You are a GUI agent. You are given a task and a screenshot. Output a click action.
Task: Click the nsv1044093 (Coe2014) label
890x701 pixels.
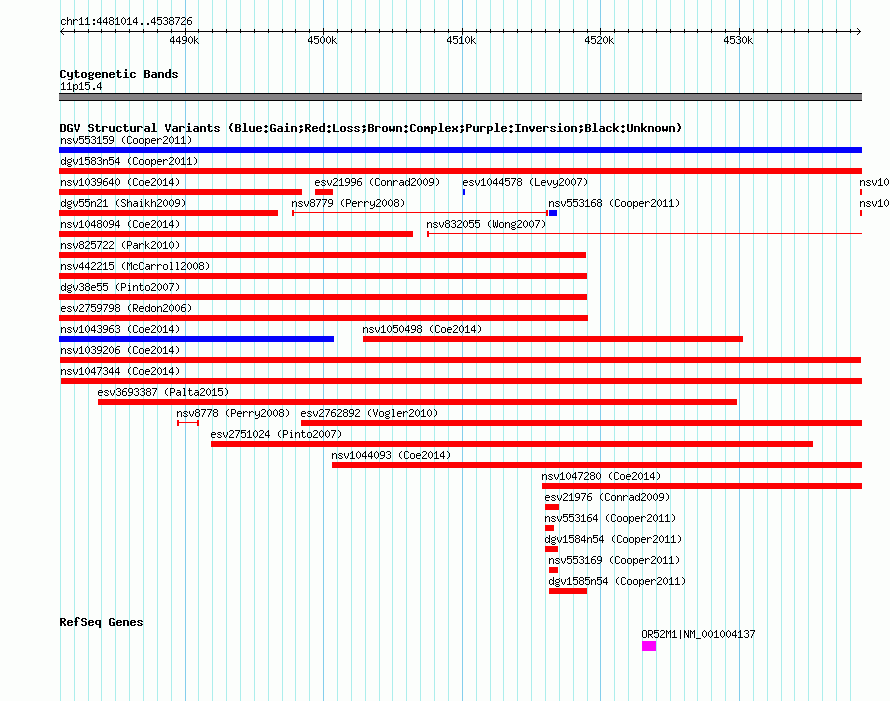click(391, 455)
